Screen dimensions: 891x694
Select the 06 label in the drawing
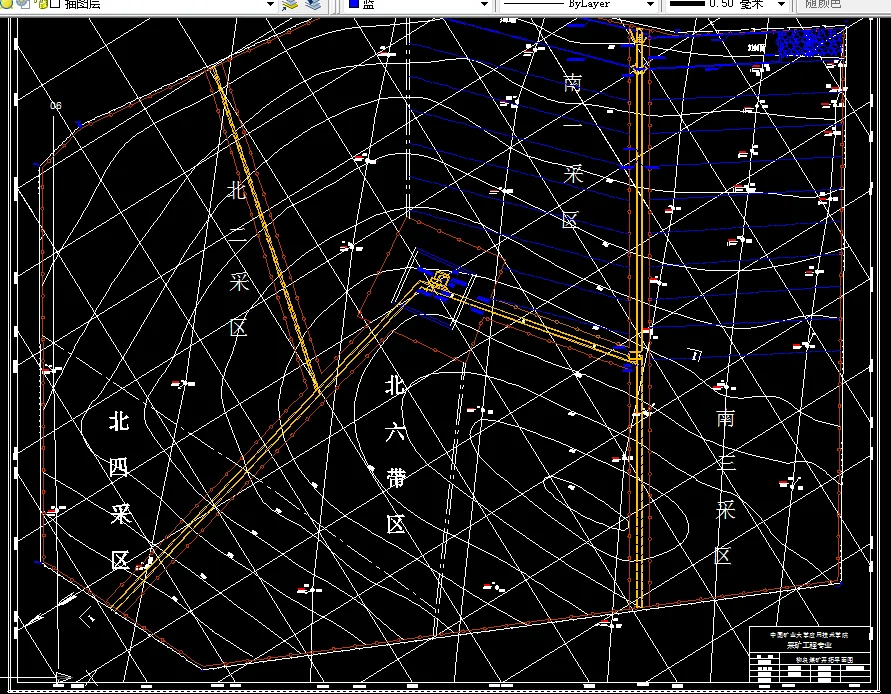[56, 106]
